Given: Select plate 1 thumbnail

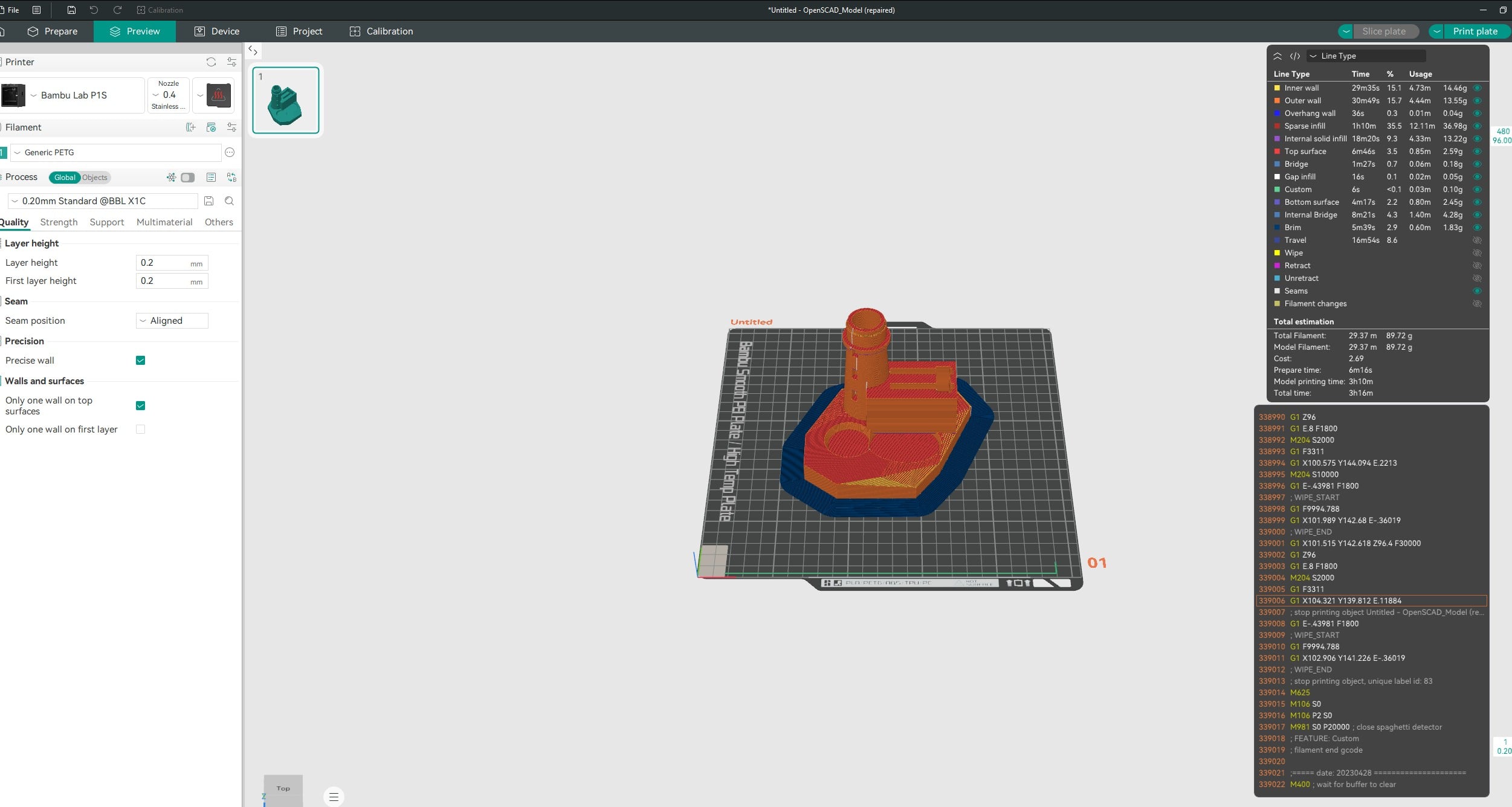Looking at the screenshot, I should pyautogui.click(x=286, y=100).
